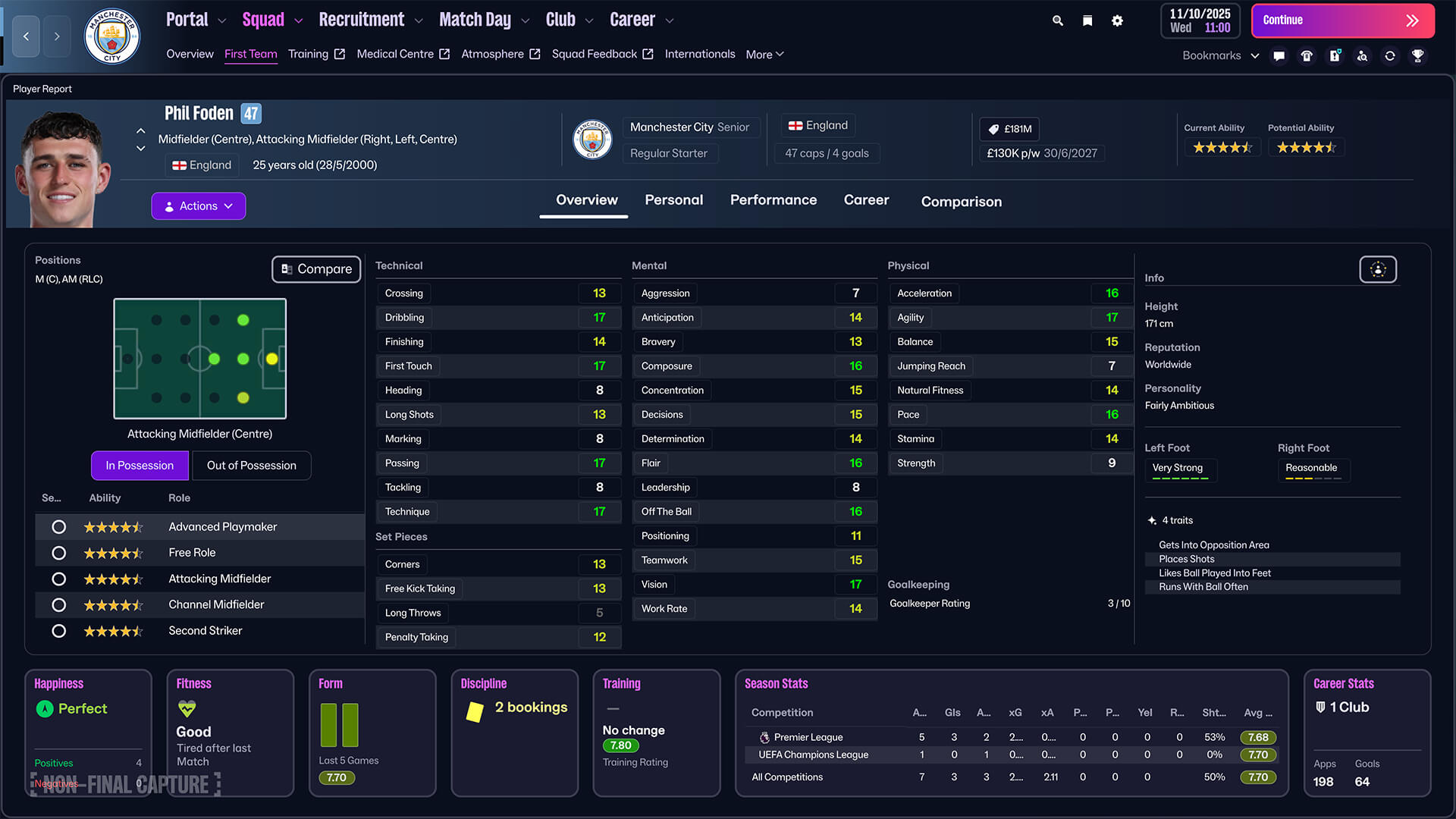Screen dimensions: 1456x819
Task: Open competitions via the trophy icon
Action: click(x=1417, y=55)
